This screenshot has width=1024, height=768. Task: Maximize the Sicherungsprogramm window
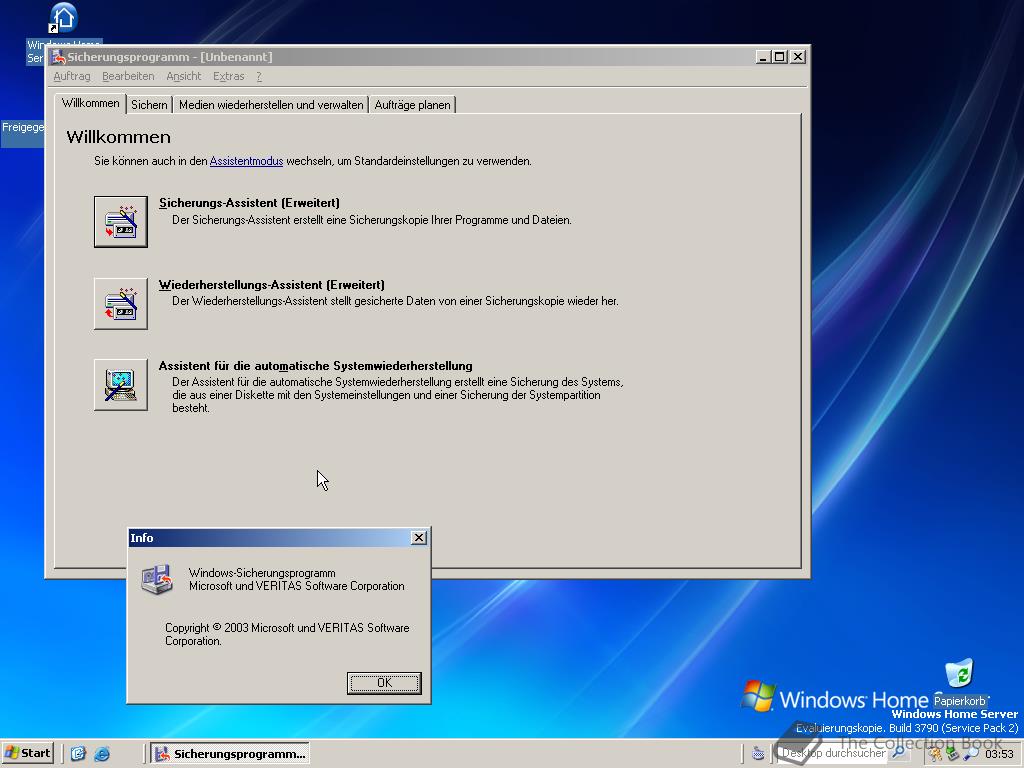point(780,57)
